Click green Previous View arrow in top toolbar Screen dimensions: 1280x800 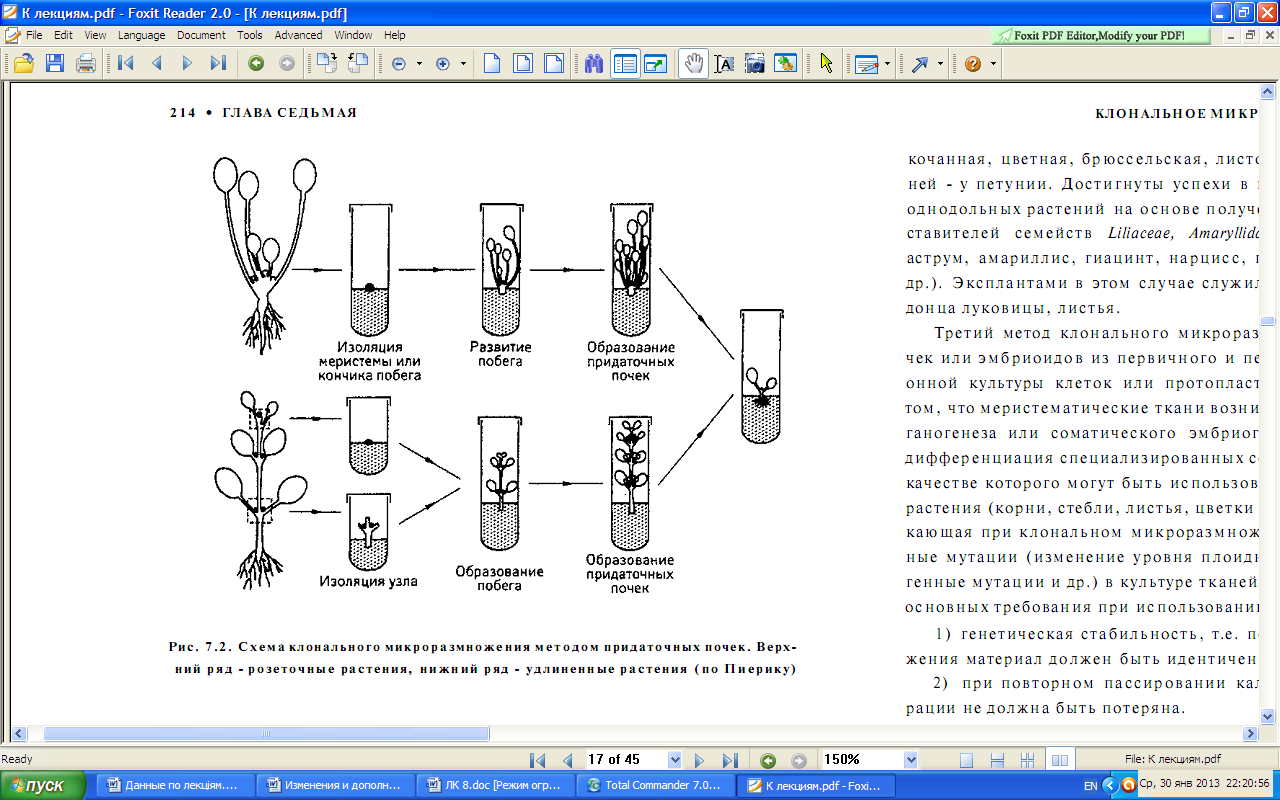pos(256,63)
